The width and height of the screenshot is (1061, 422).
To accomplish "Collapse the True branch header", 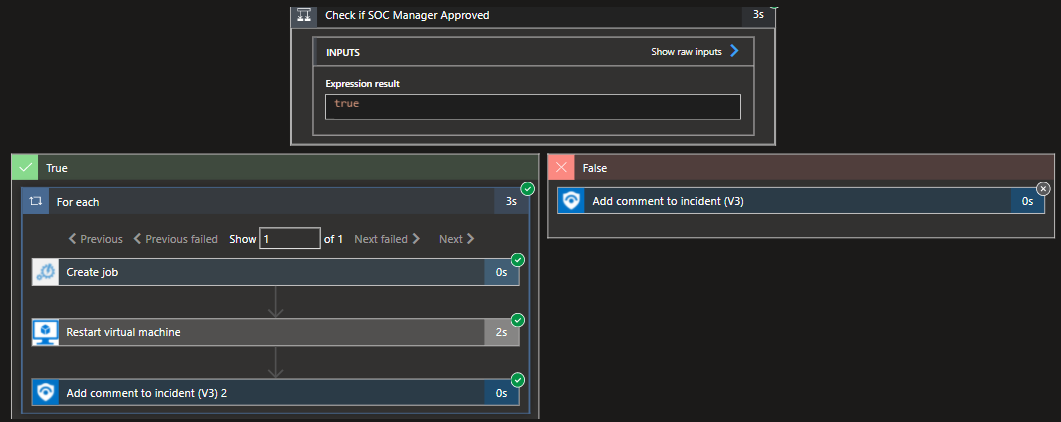I will coord(275,168).
